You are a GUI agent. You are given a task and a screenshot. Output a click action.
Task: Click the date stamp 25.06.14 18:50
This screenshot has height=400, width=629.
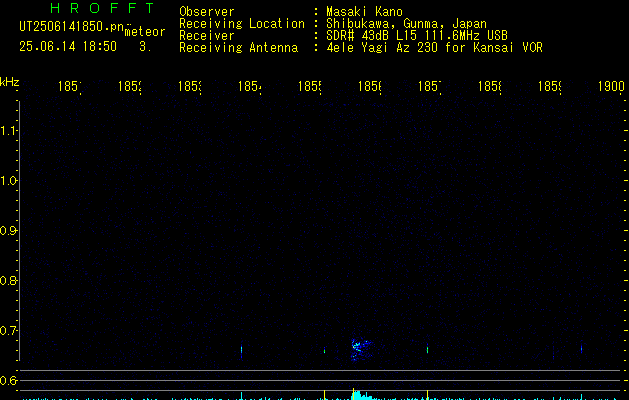click(x=68, y=46)
